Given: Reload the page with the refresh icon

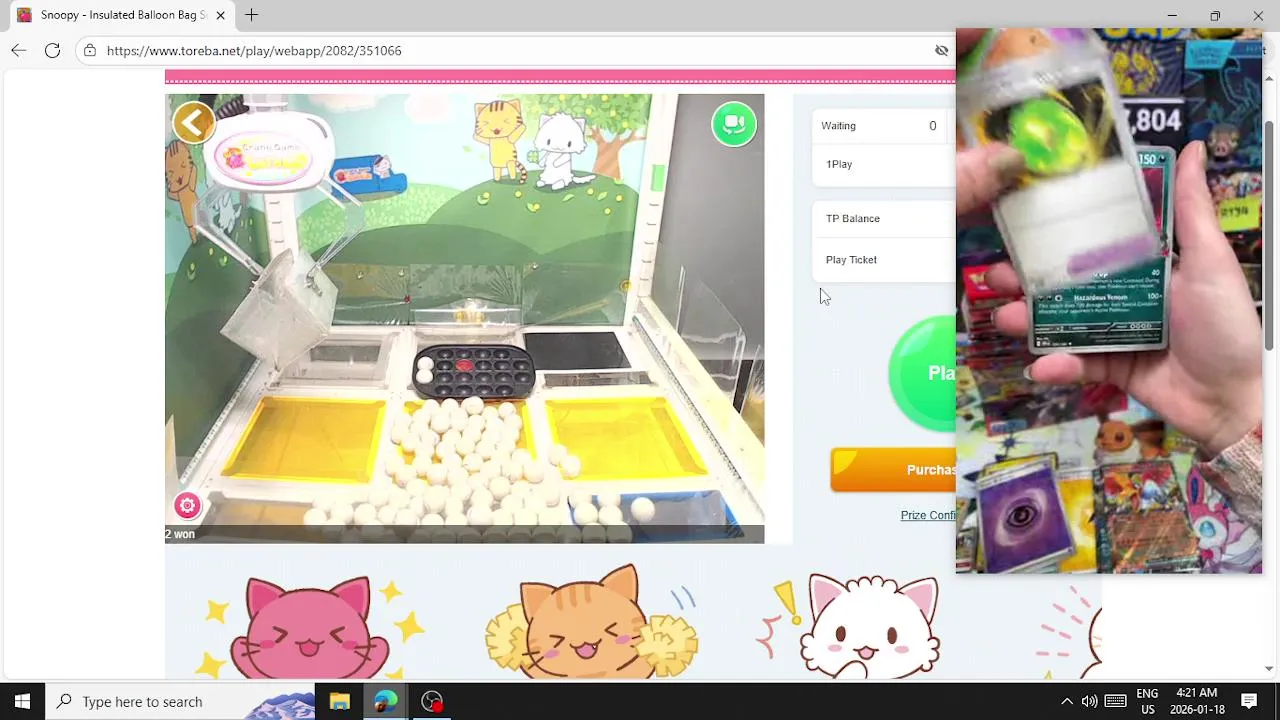Looking at the screenshot, I should [x=52, y=50].
